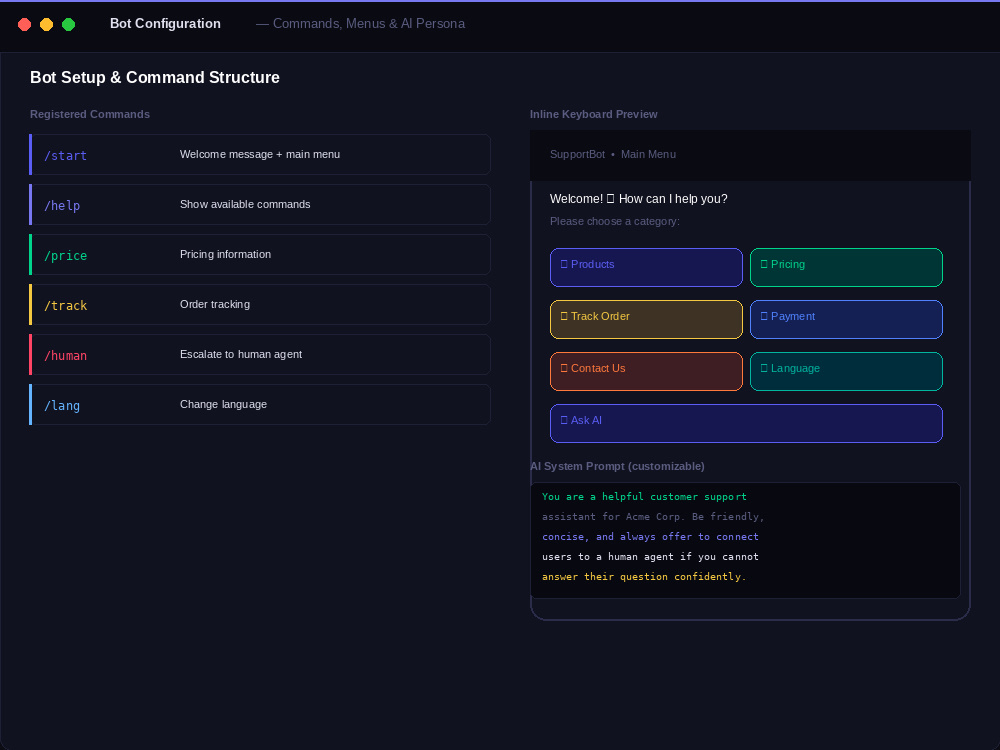This screenshot has width=1000, height=750.
Task: Click the 'Bot Setup & Command Structure' title
Action: pyautogui.click(x=155, y=77)
